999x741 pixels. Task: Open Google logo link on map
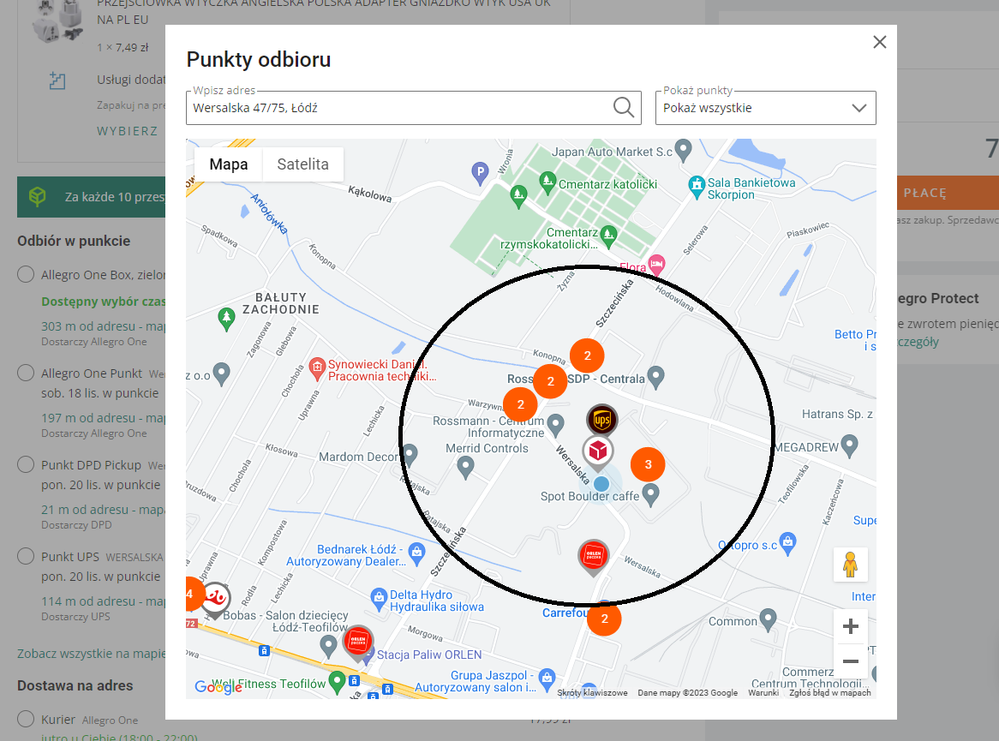tap(218, 687)
